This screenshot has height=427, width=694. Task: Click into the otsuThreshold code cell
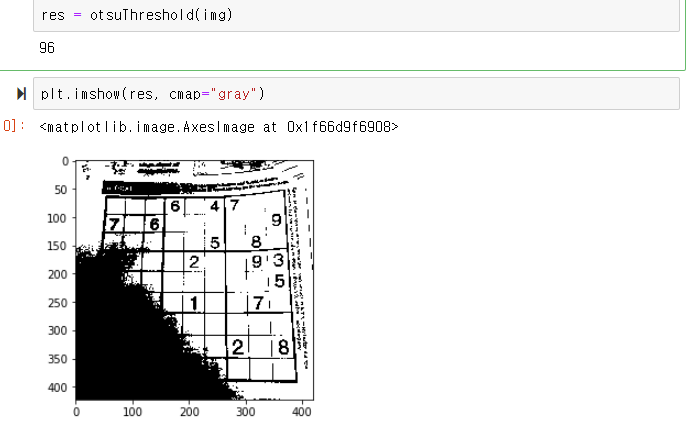pos(356,15)
